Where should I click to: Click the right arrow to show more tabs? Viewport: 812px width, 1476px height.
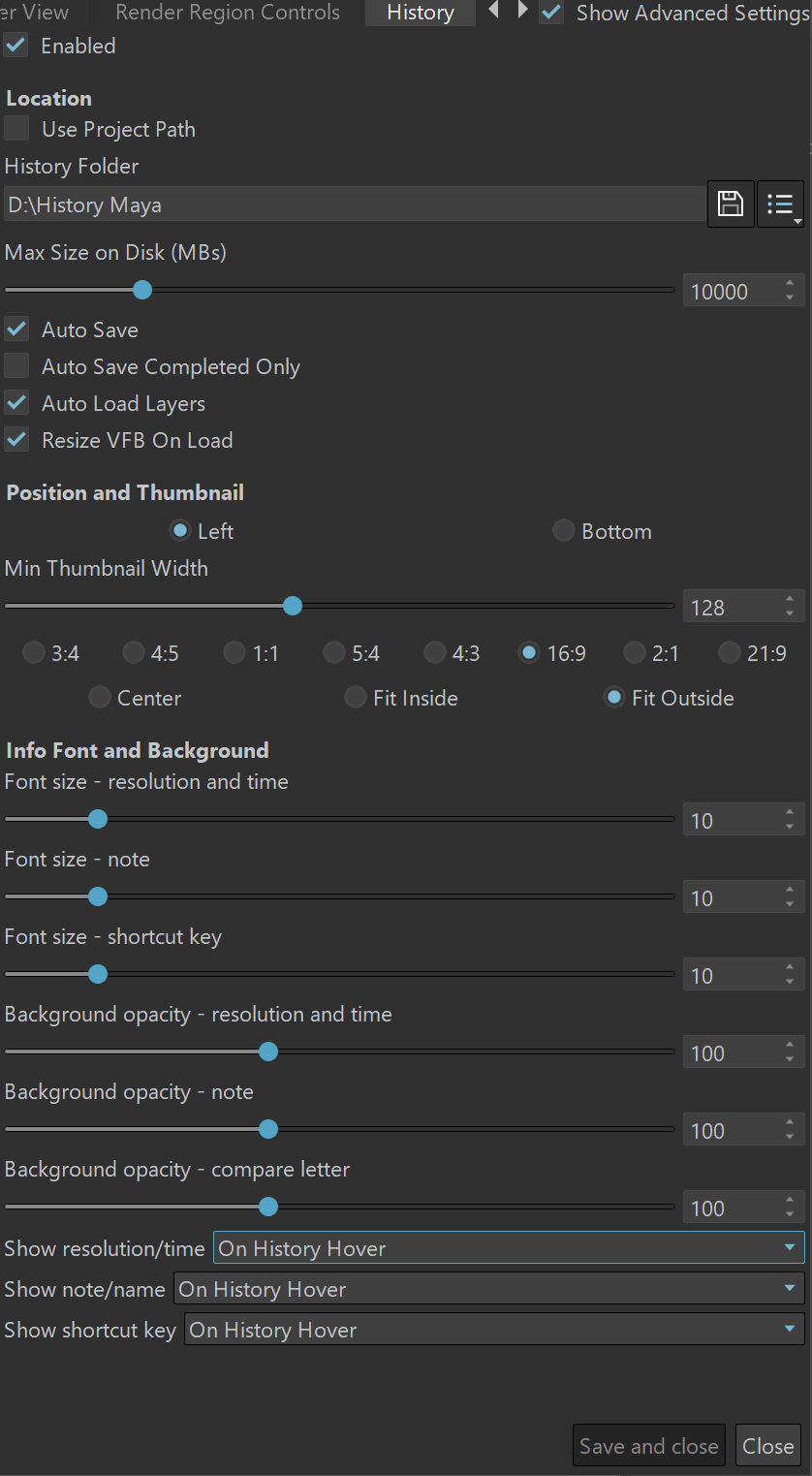(x=523, y=11)
